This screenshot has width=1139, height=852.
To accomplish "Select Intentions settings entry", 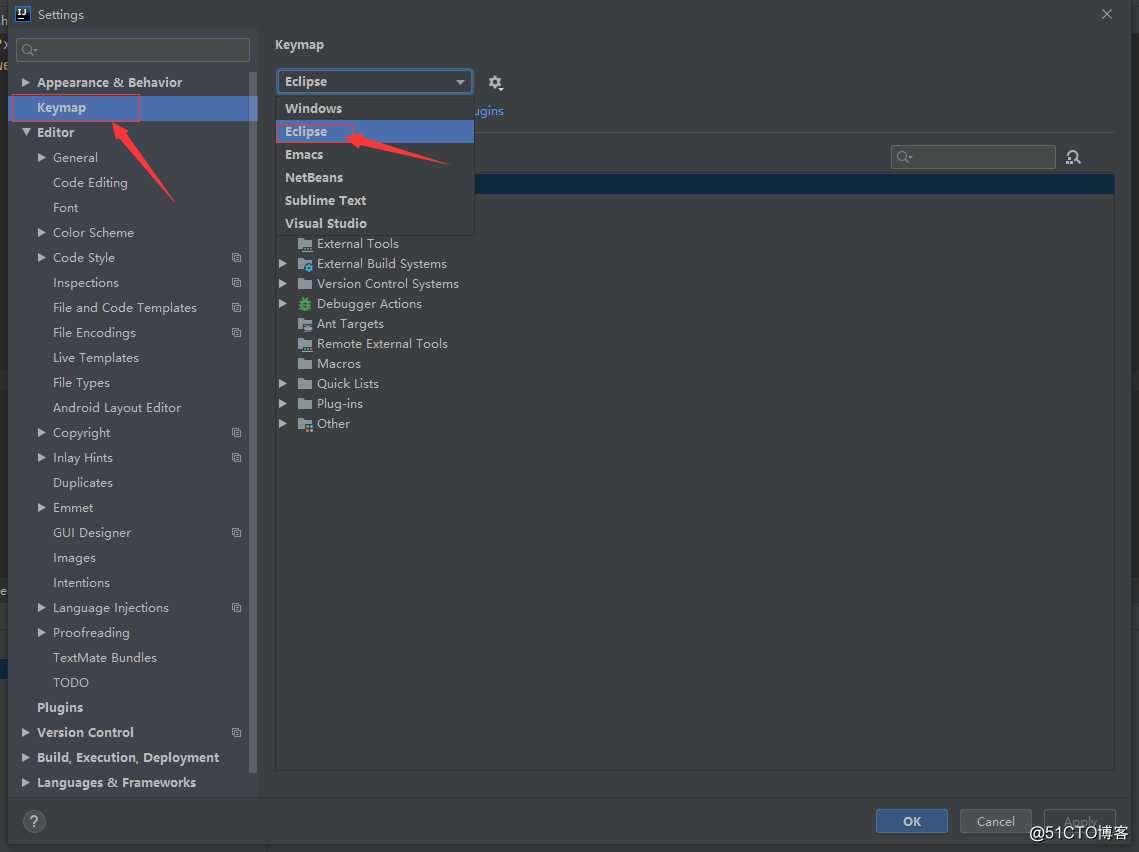I will [x=81, y=583].
